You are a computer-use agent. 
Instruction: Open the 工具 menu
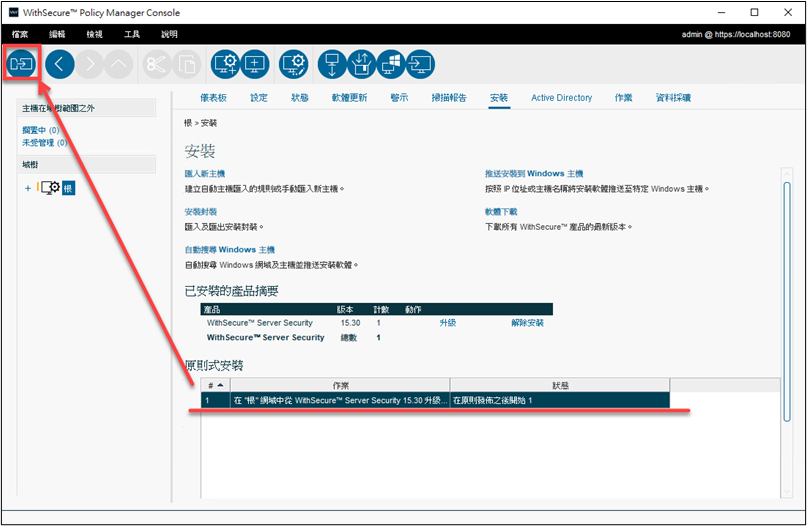pyautogui.click(x=132, y=34)
